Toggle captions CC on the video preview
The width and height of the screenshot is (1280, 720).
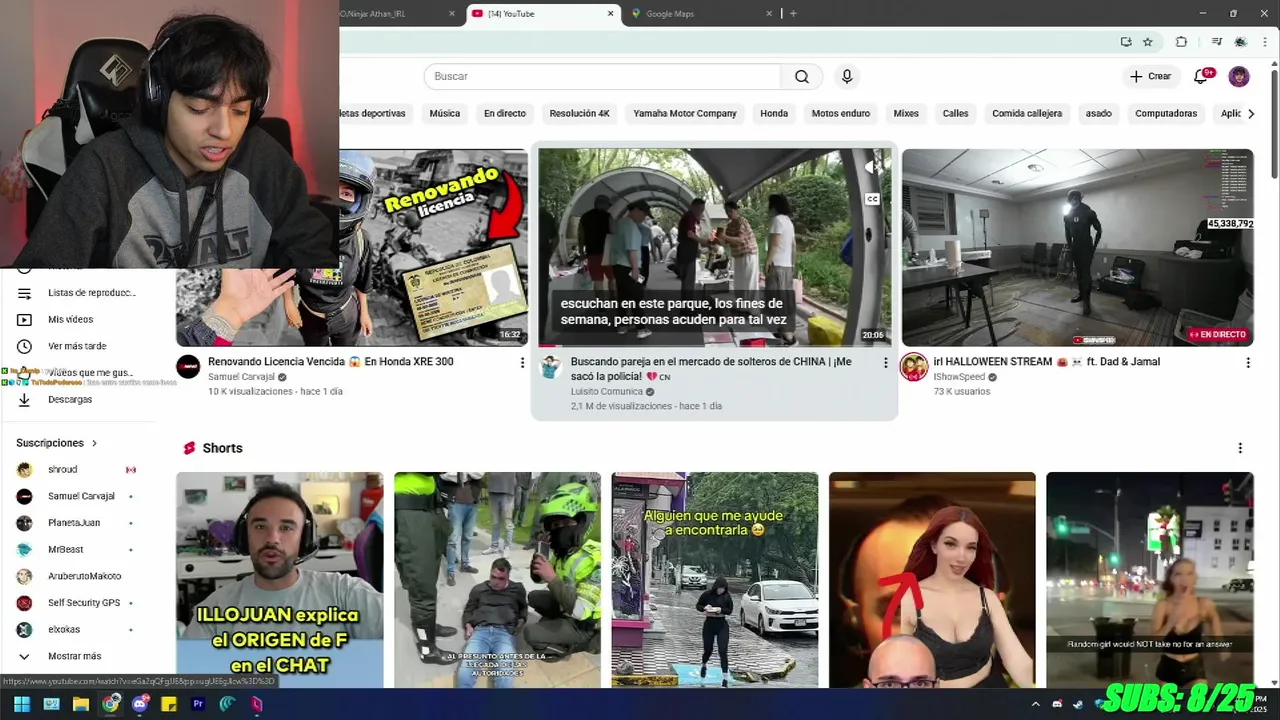pyautogui.click(x=872, y=199)
